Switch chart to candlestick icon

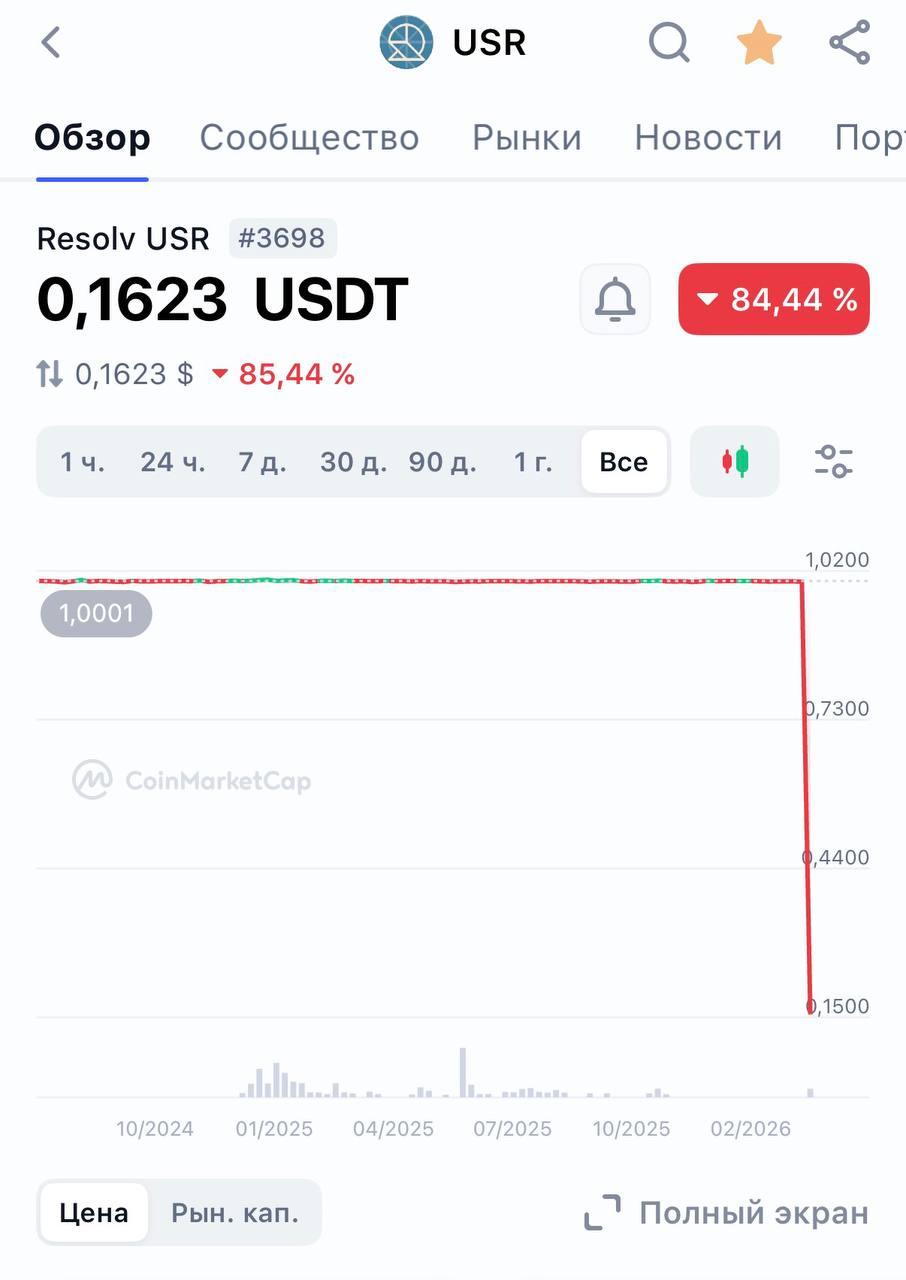coord(735,461)
